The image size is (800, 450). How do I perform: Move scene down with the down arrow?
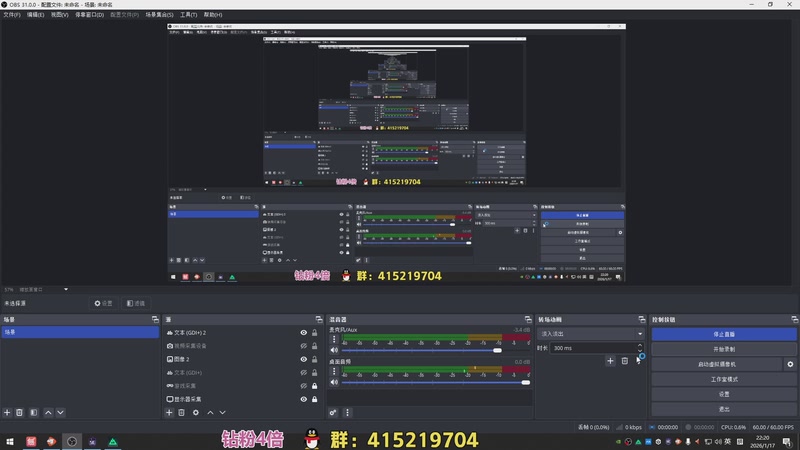tap(60, 412)
